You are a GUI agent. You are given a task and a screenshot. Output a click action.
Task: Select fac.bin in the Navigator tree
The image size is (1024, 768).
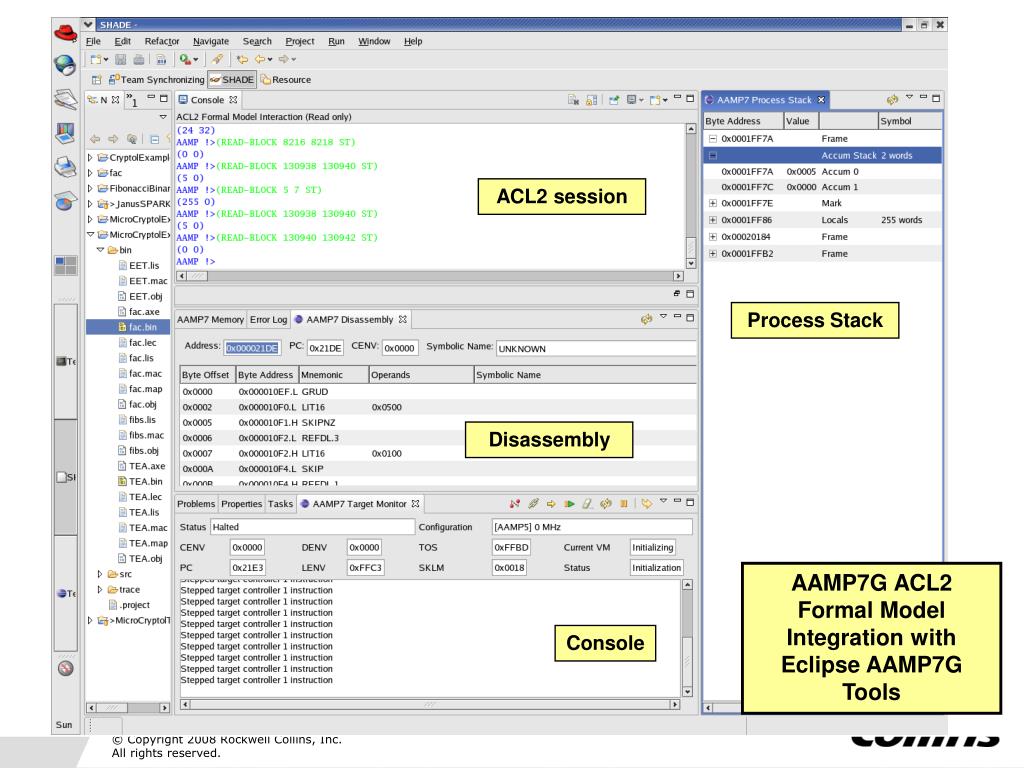pos(142,327)
